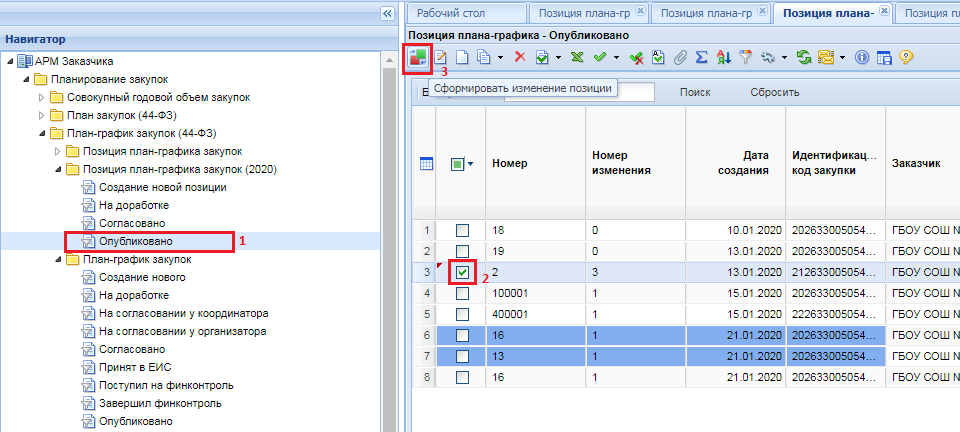Click the yellow question mark help icon
Screen dimensions: 960x432
pos(906,58)
